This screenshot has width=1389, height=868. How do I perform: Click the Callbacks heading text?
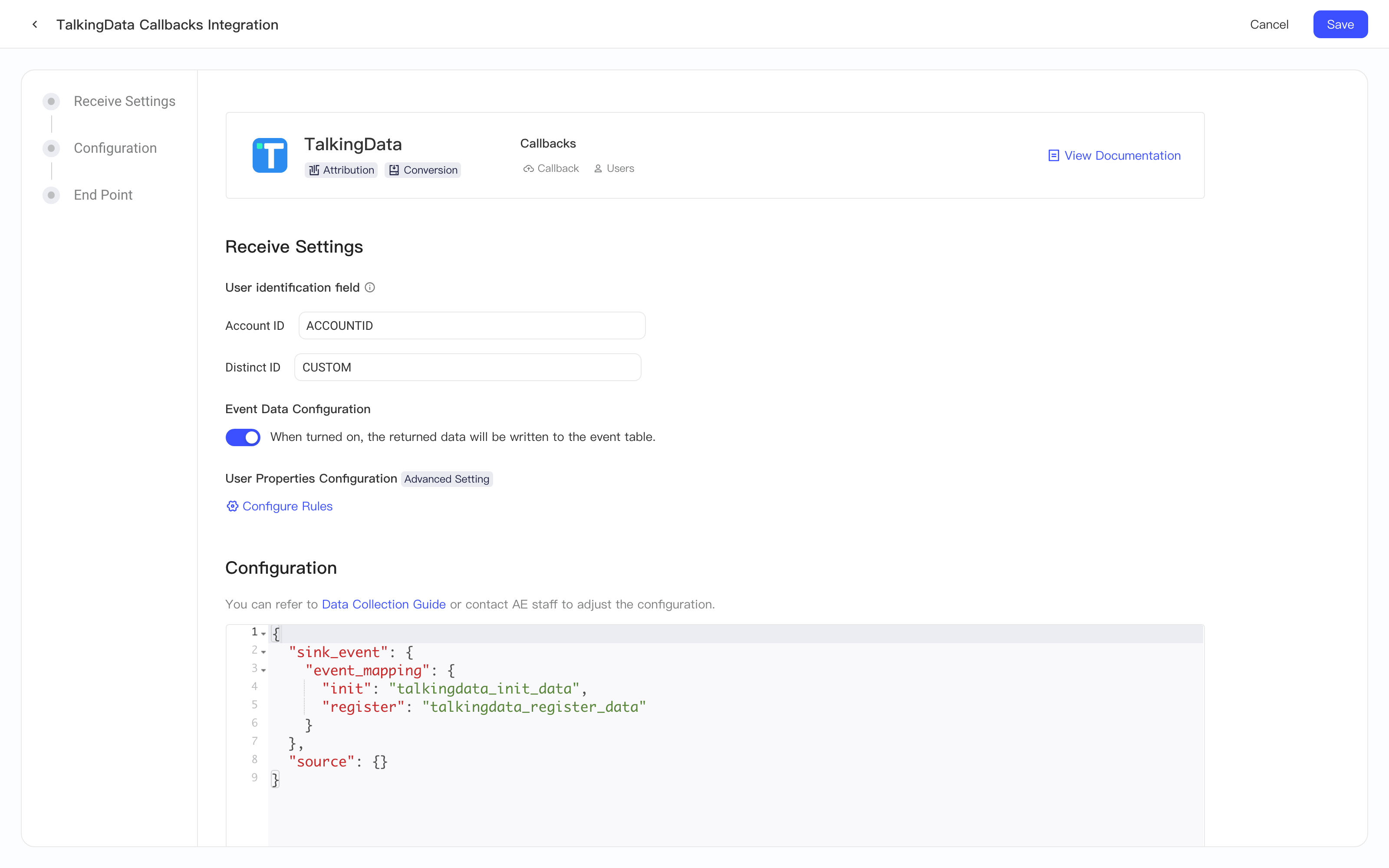coord(547,144)
